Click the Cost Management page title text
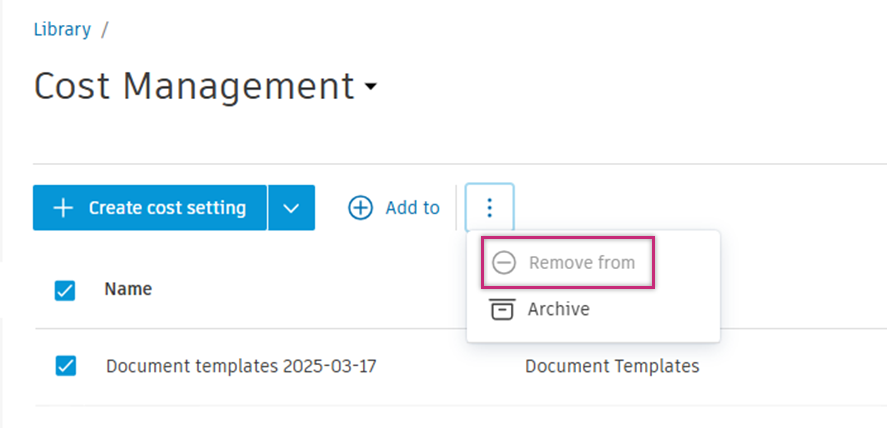 [x=194, y=87]
